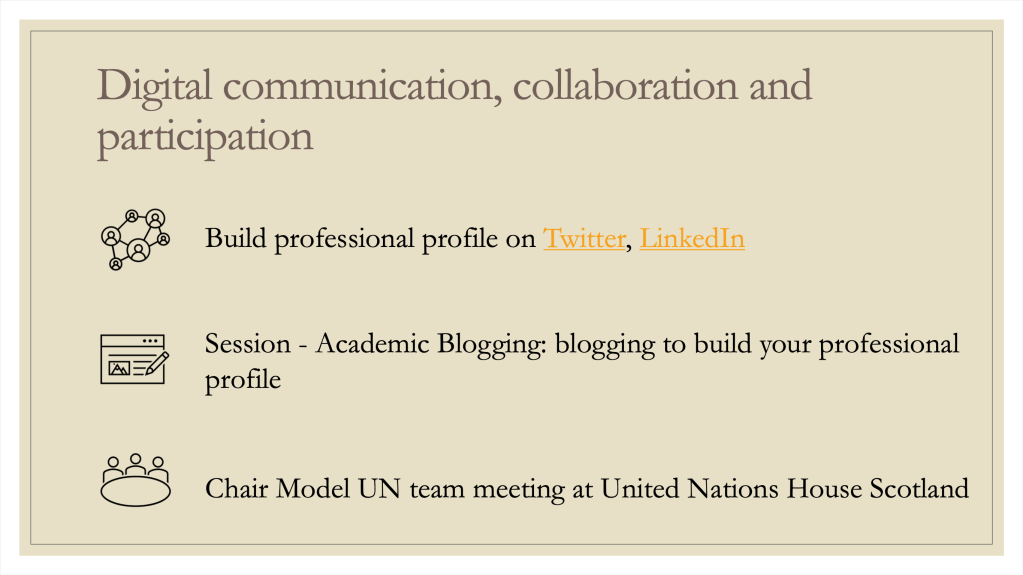The height and width of the screenshot is (575, 1023).
Task: Click 'United Nations House Scotland' phrase
Action: tap(784, 489)
